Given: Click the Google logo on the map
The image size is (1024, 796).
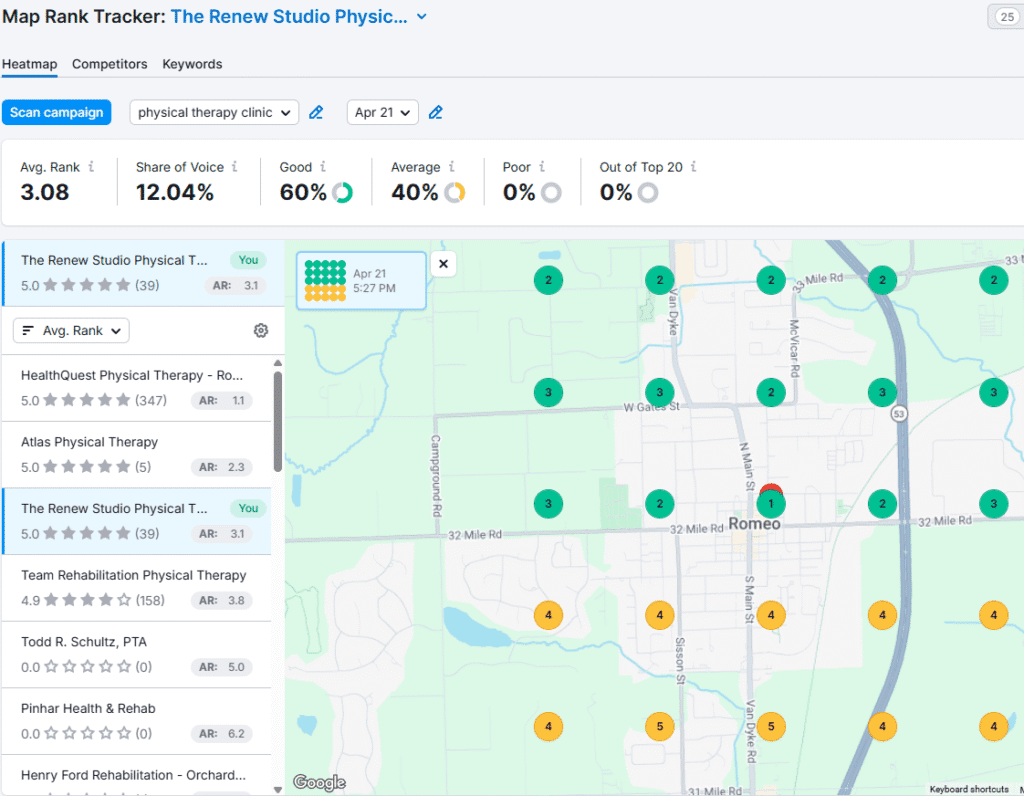Looking at the screenshot, I should tap(319, 782).
